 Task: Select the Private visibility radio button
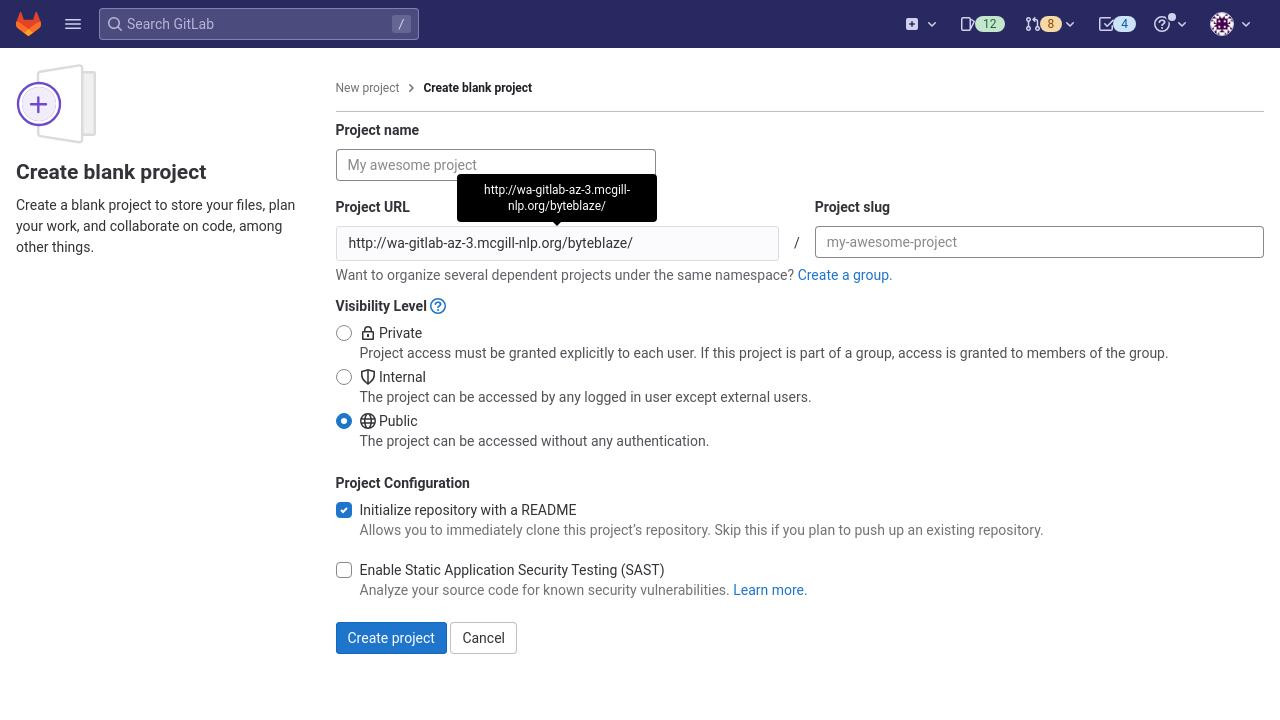(x=344, y=333)
